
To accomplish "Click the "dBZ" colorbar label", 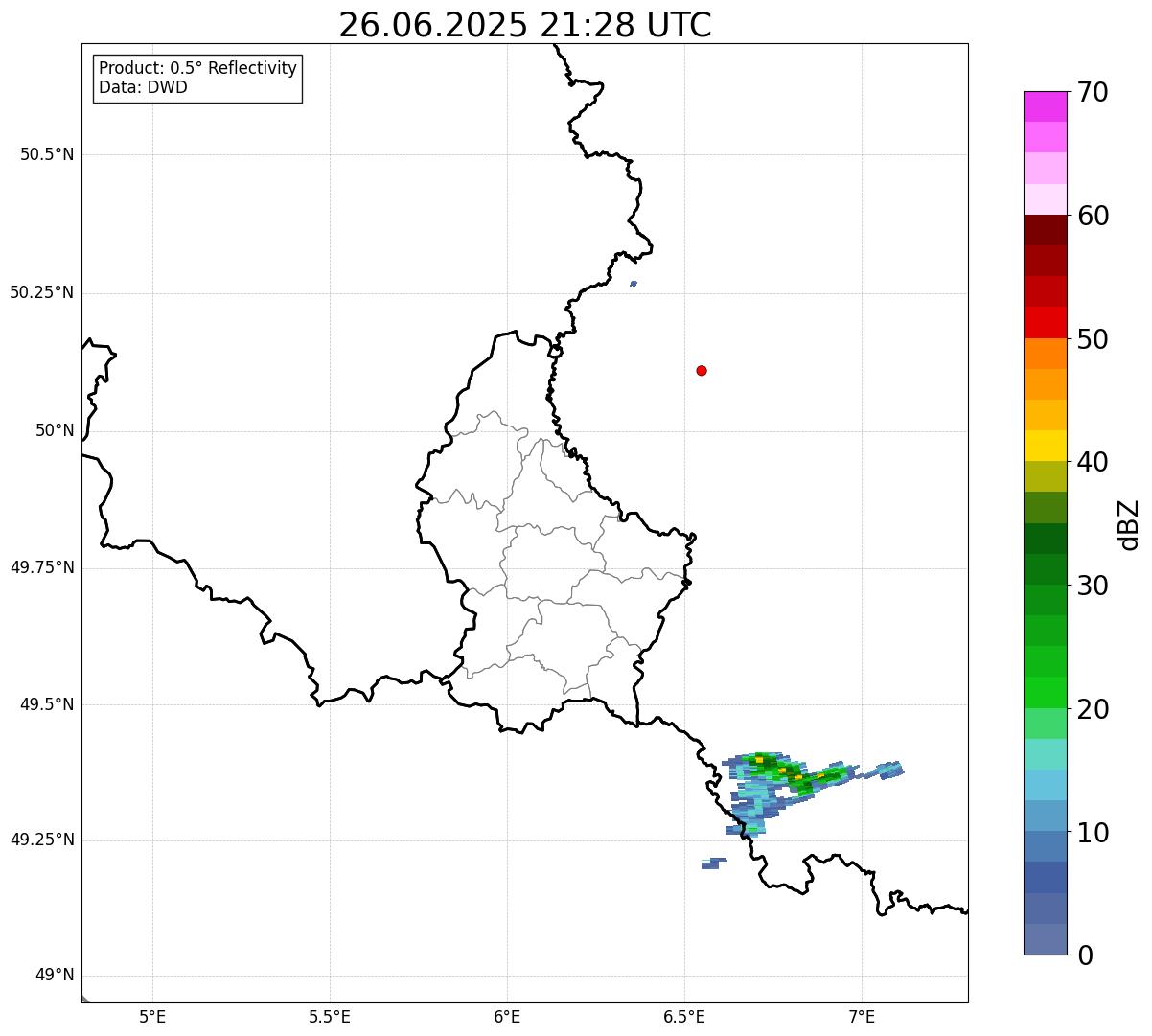I will coord(1129,524).
